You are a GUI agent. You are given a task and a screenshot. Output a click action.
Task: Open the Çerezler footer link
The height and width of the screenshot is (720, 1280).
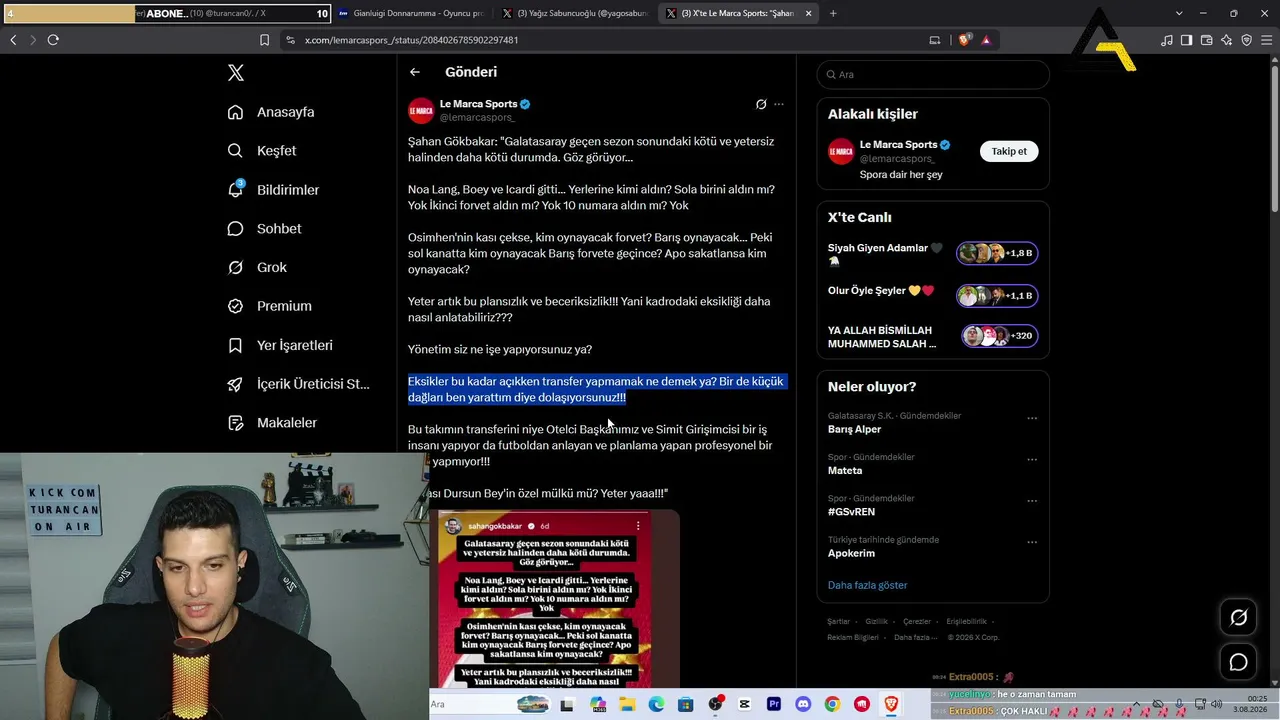917,622
